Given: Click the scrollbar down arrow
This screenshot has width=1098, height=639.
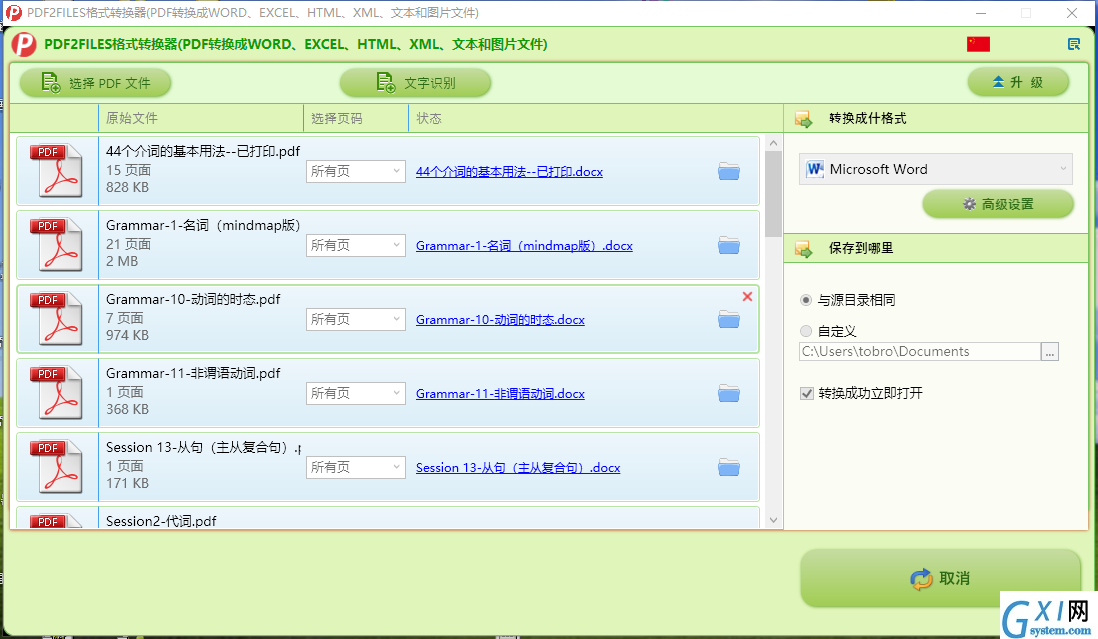Looking at the screenshot, I should pos(773,520).
